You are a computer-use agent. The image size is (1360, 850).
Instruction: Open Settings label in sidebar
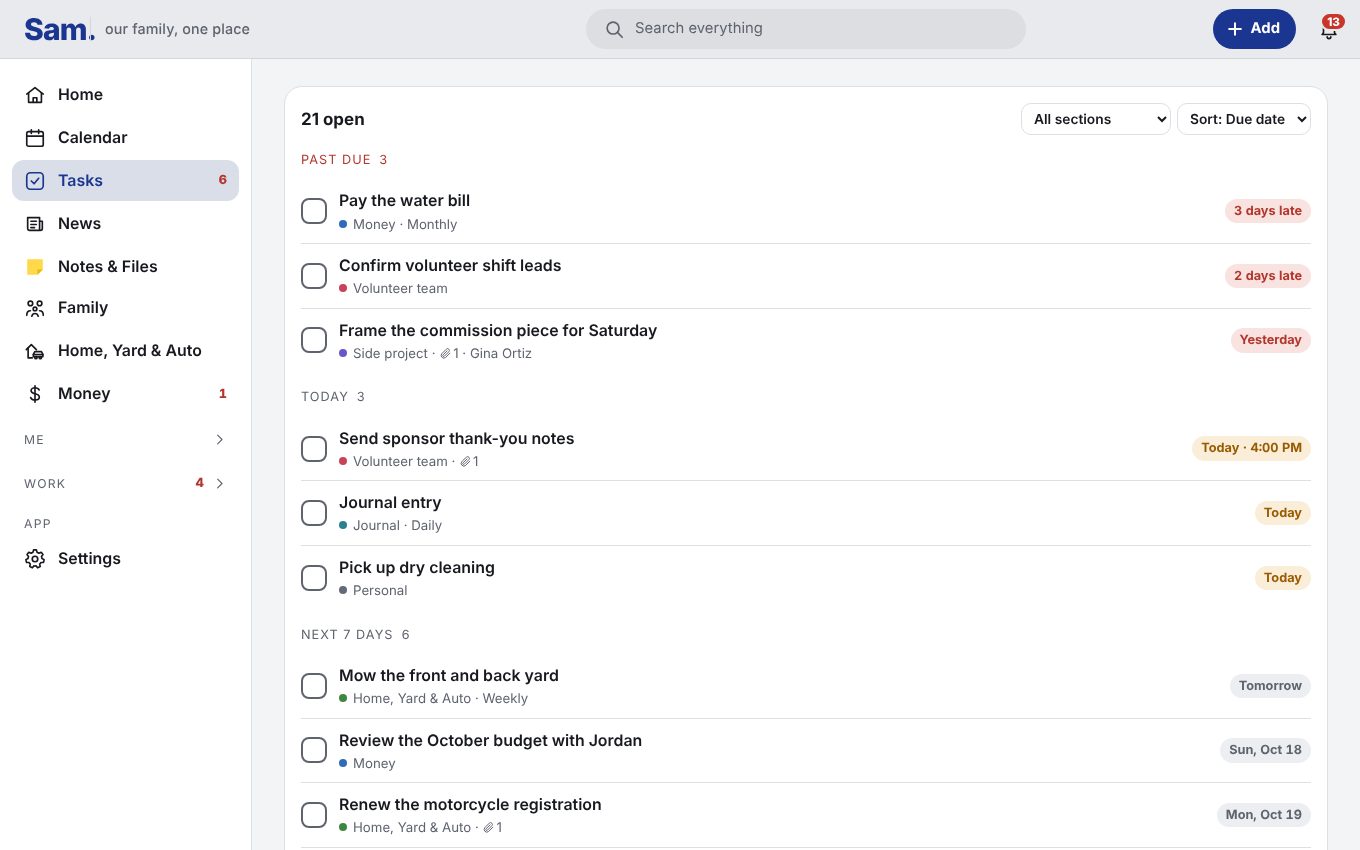point(89,559)
